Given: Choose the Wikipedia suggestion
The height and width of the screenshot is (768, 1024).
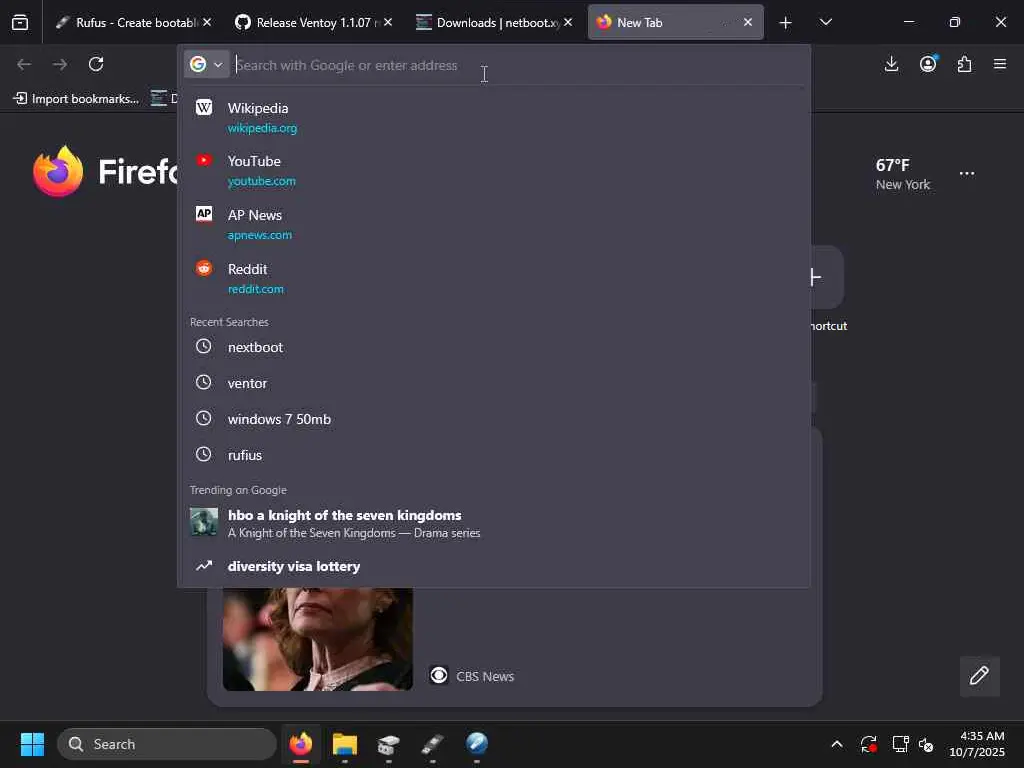Looking at the screenshot, I should point(494,117).
